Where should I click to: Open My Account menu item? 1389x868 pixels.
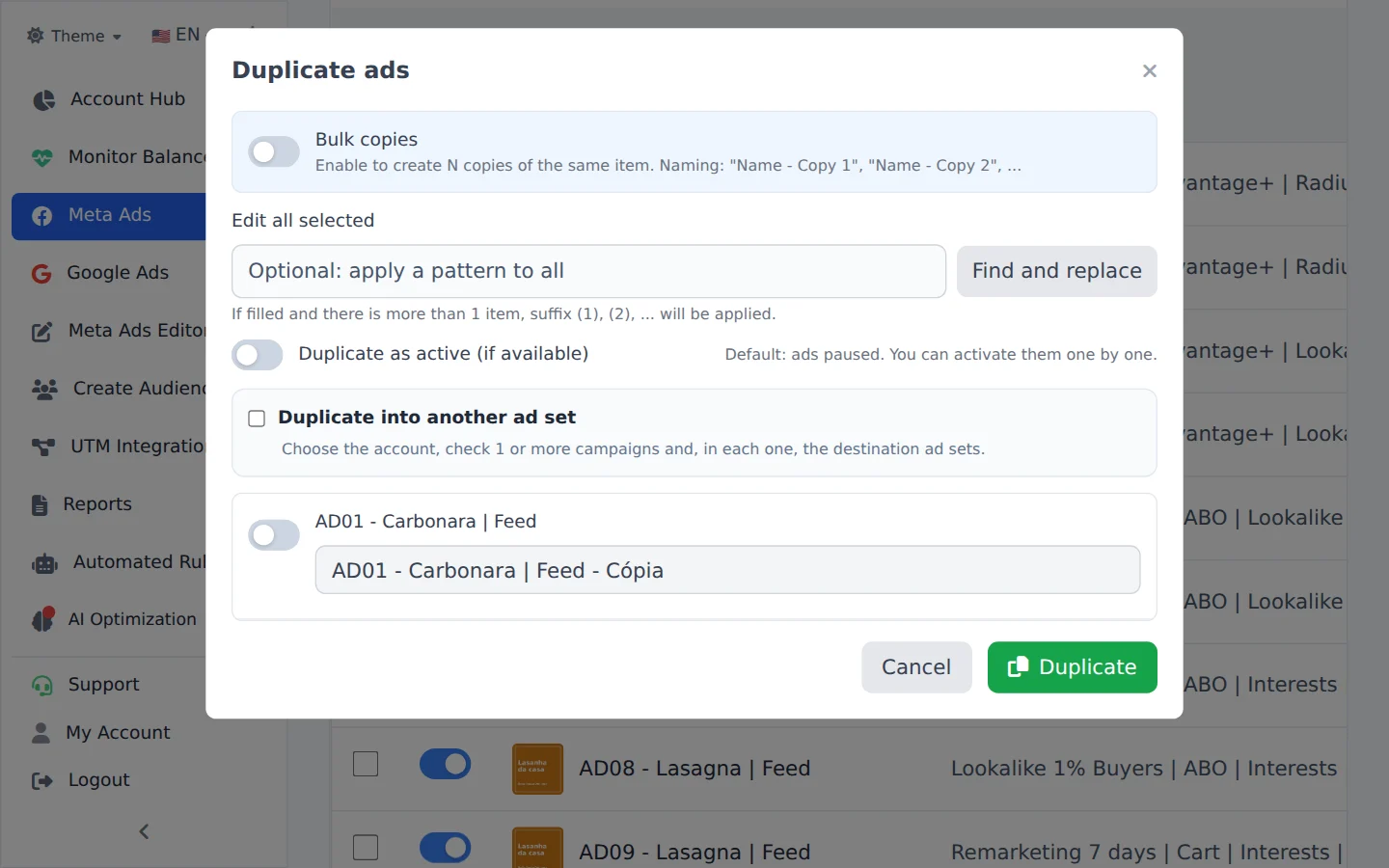(102, 733)
